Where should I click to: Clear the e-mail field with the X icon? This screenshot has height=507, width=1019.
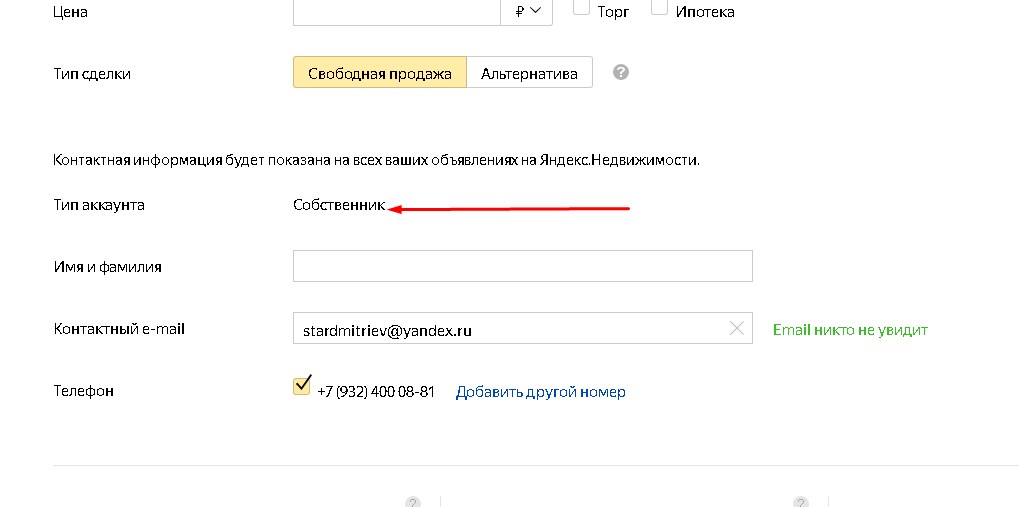[736, 329]
